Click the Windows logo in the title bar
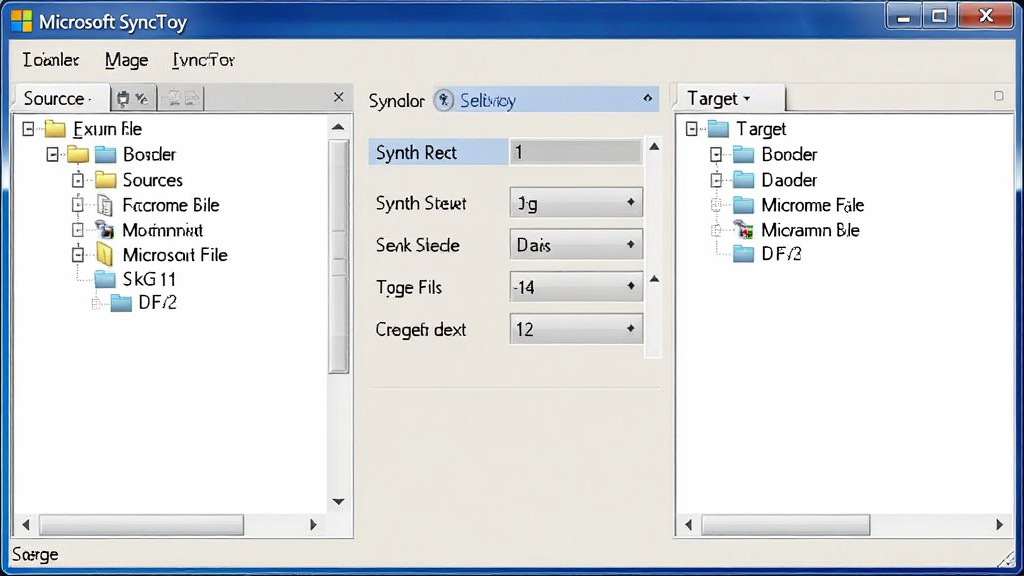Image resolution: width=1024 pixels, height=576 pixels. (x=21, y=21)
